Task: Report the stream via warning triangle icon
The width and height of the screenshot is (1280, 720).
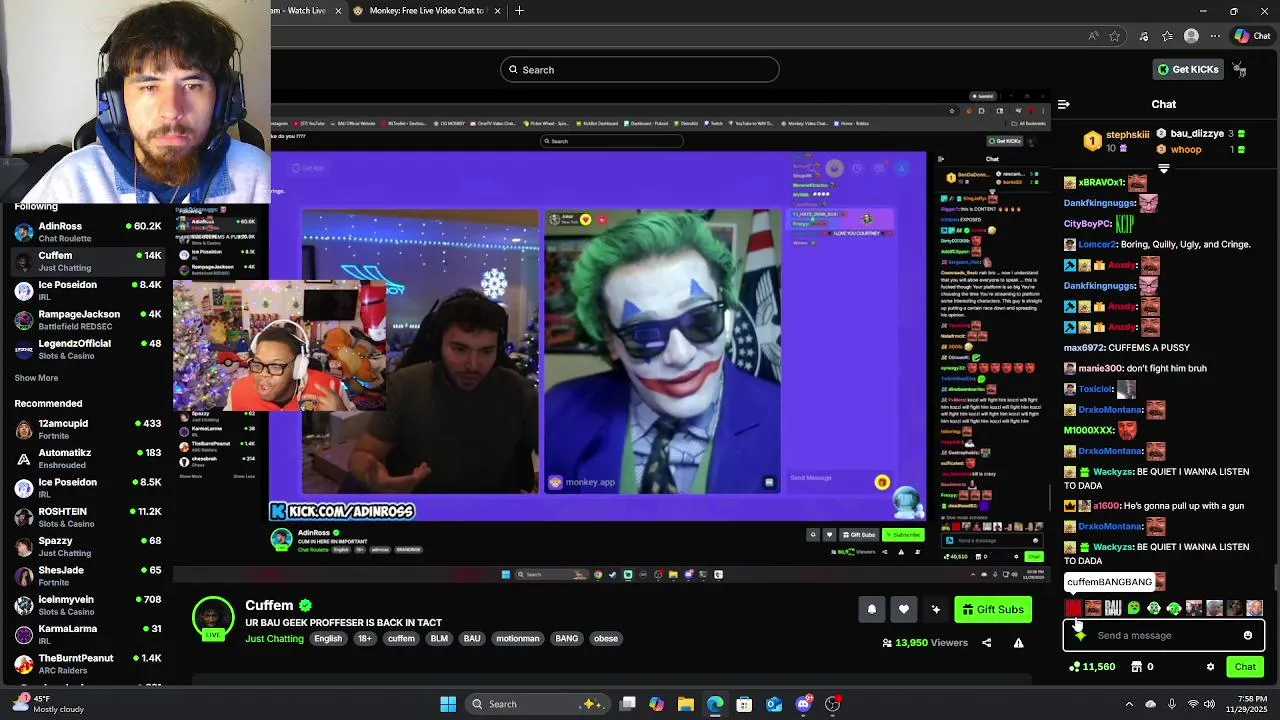Action: point(1018,643)
